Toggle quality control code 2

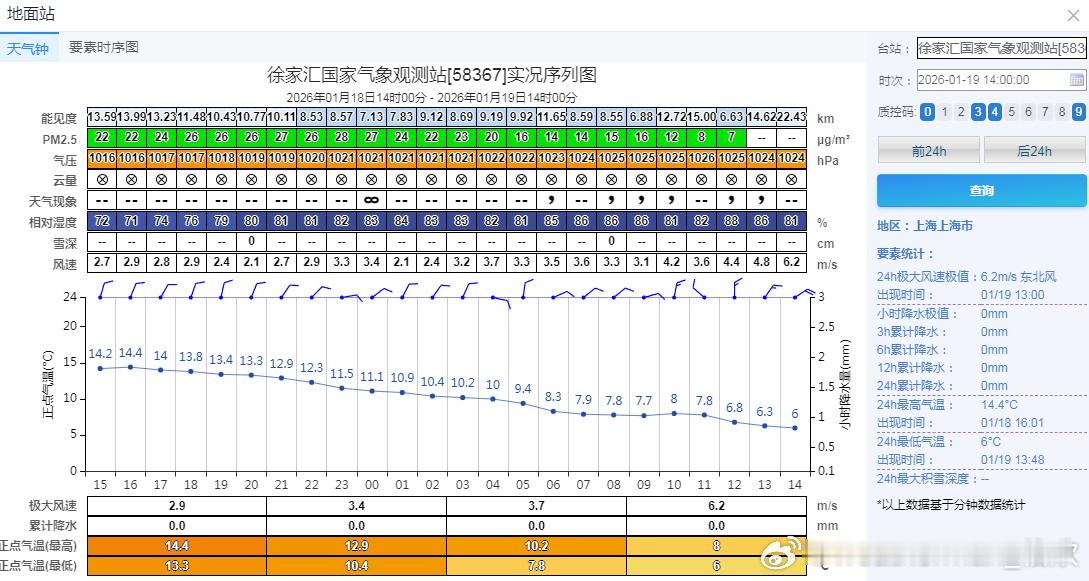(961, 112)
